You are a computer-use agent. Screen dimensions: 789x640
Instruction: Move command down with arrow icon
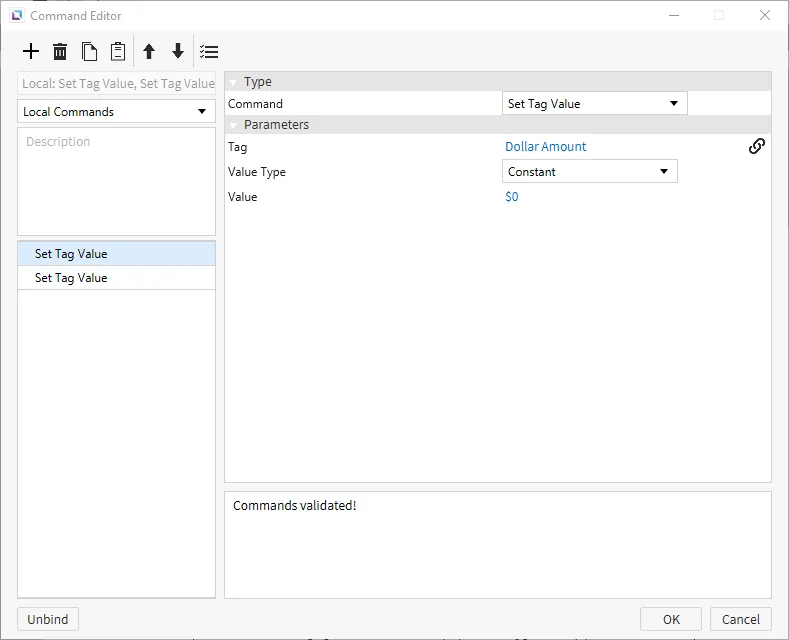(178, 52)
